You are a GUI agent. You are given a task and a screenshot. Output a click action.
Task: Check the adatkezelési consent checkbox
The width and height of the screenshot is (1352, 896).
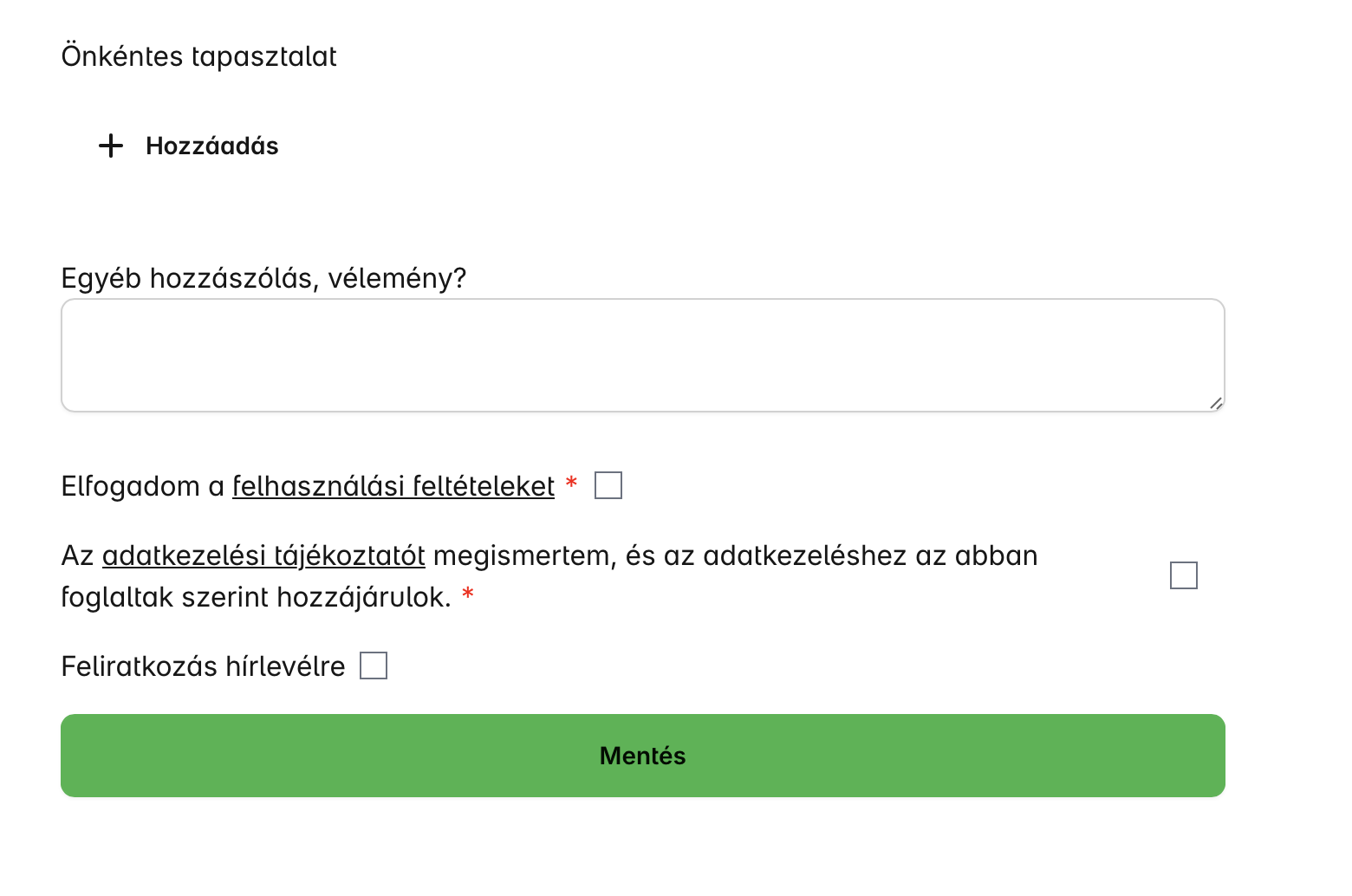pyautogui.click(x=1183, y=575)
